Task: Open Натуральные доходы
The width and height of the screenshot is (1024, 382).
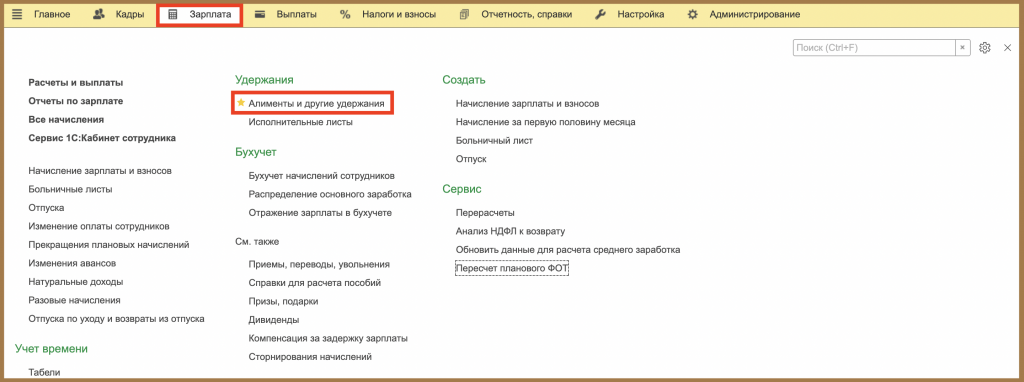Action: pos(76,282)
